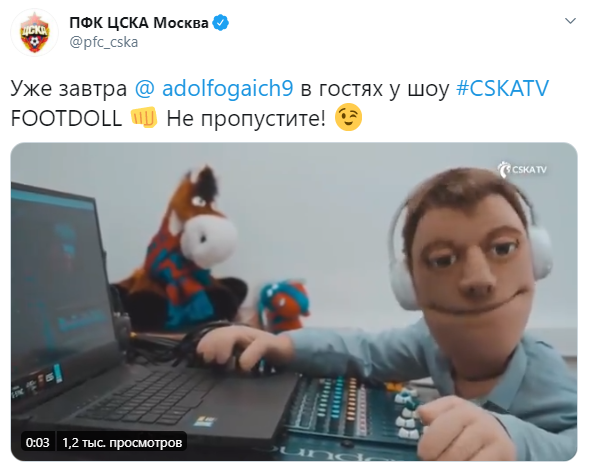The image size is (589, 466).
Task: Click the FOOTDOLL word in tweet text
Action: coord(66,118)
